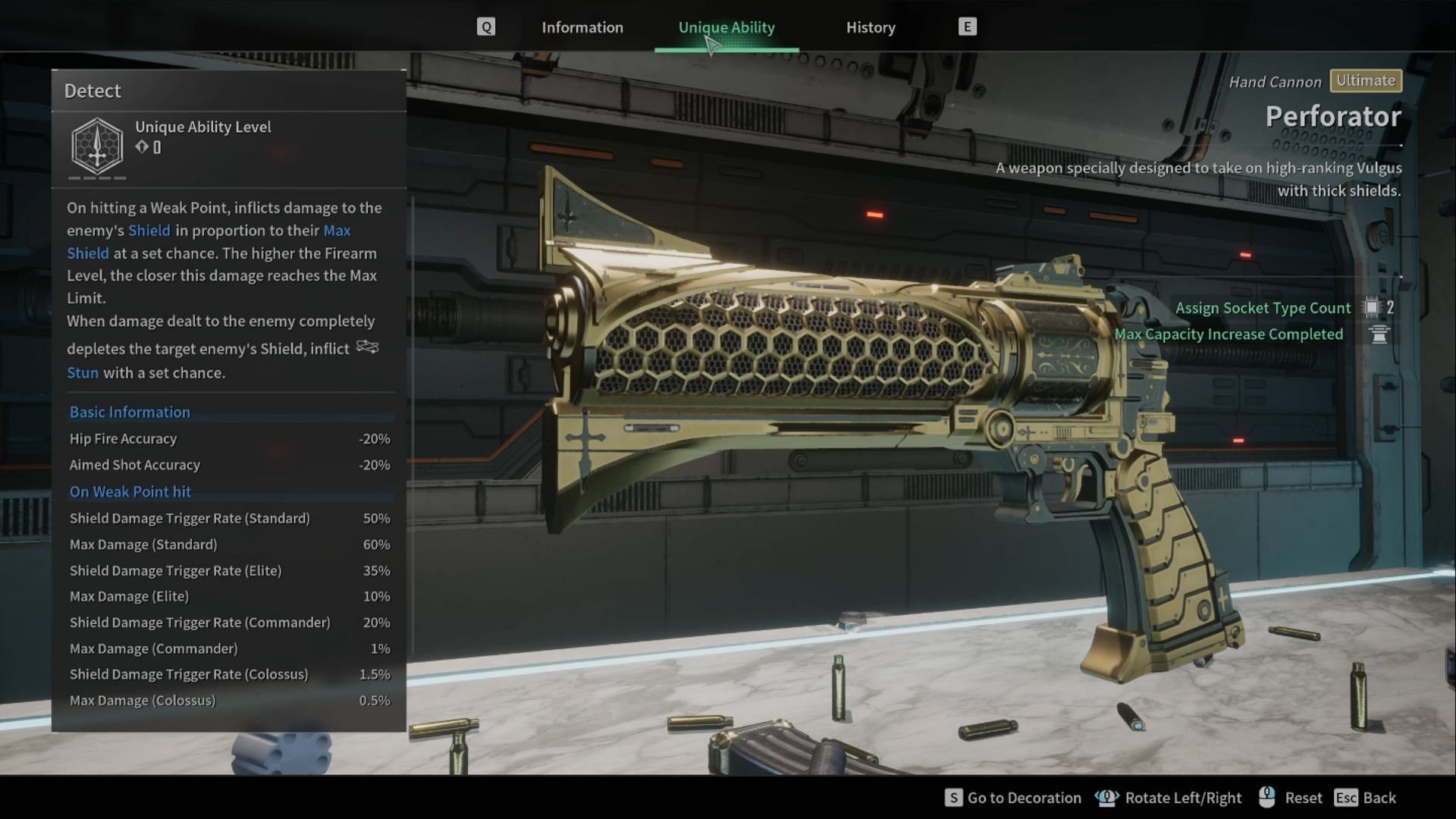Expand the On Weak Point hit section
The width and height of the screenshot is (1456, 819).
point(130,492)
